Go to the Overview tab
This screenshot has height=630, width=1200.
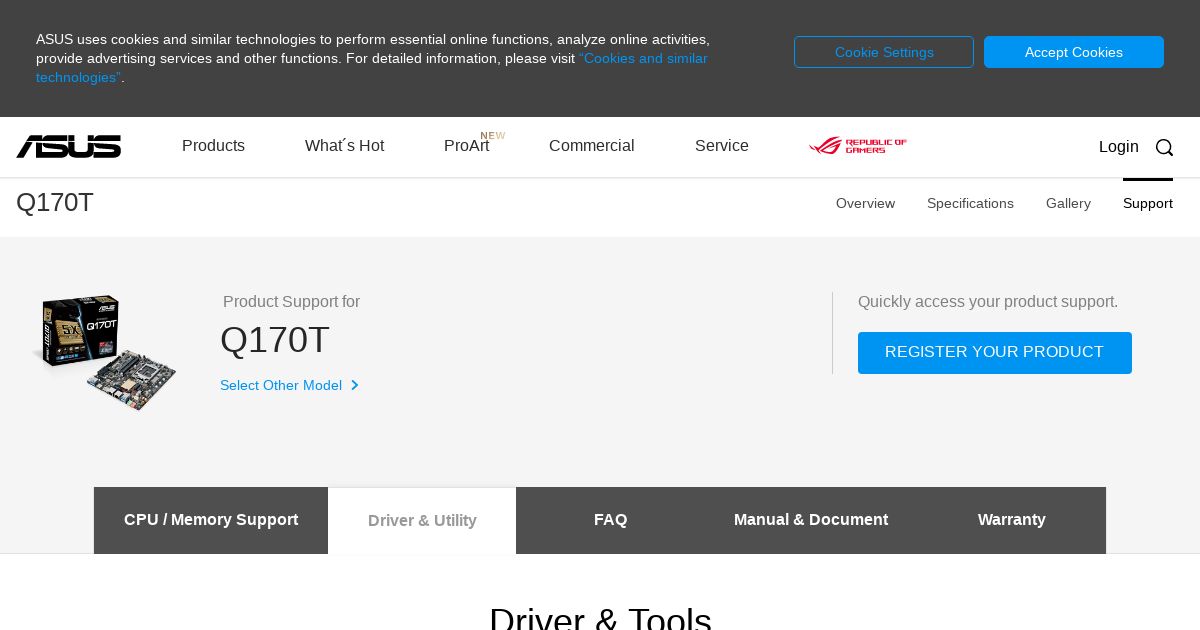(865, 203)
